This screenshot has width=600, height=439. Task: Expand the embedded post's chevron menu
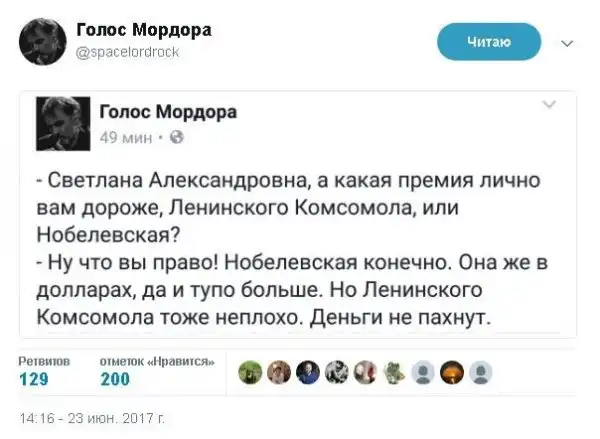549,104
